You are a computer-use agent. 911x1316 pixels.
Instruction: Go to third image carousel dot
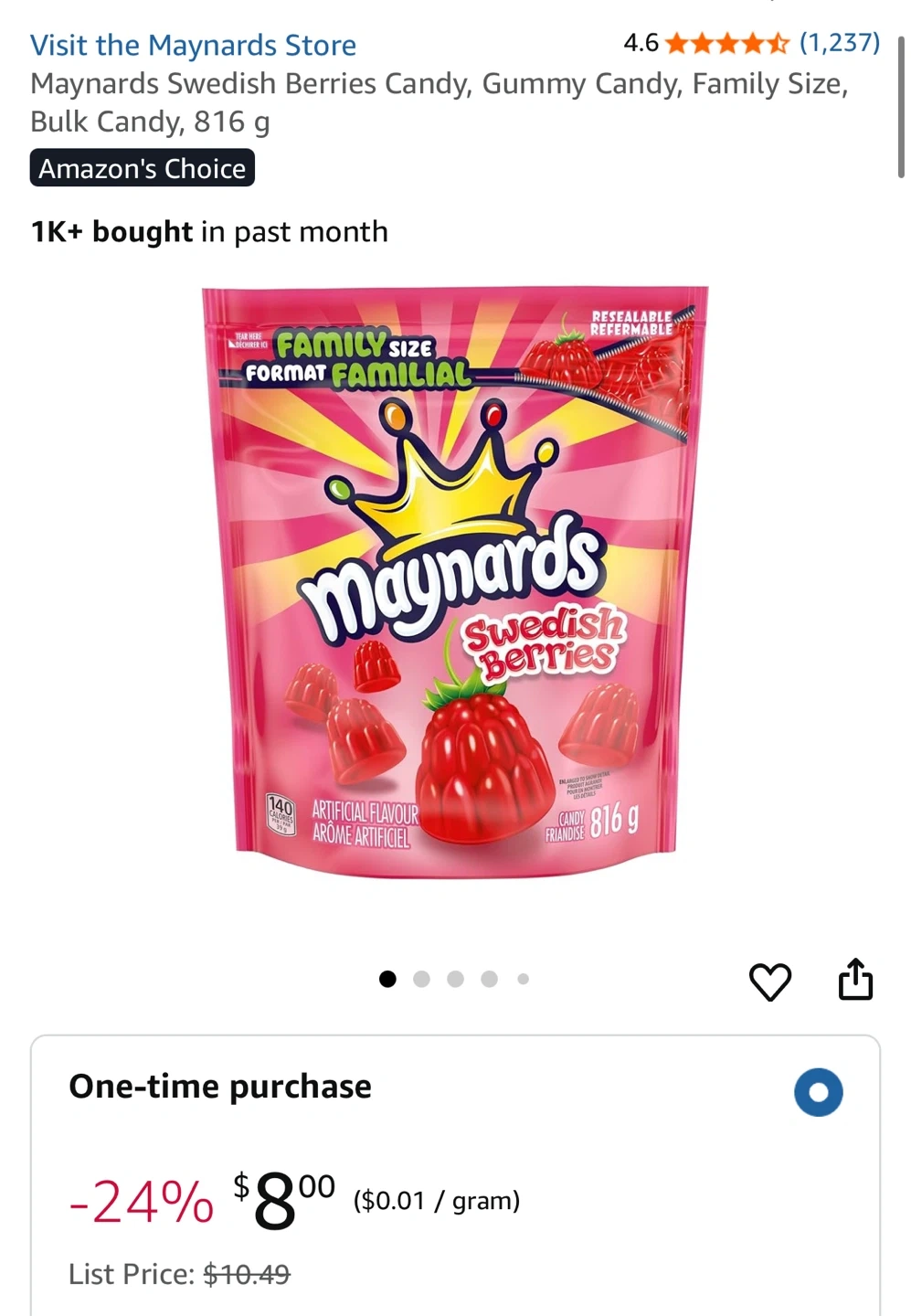455,979
